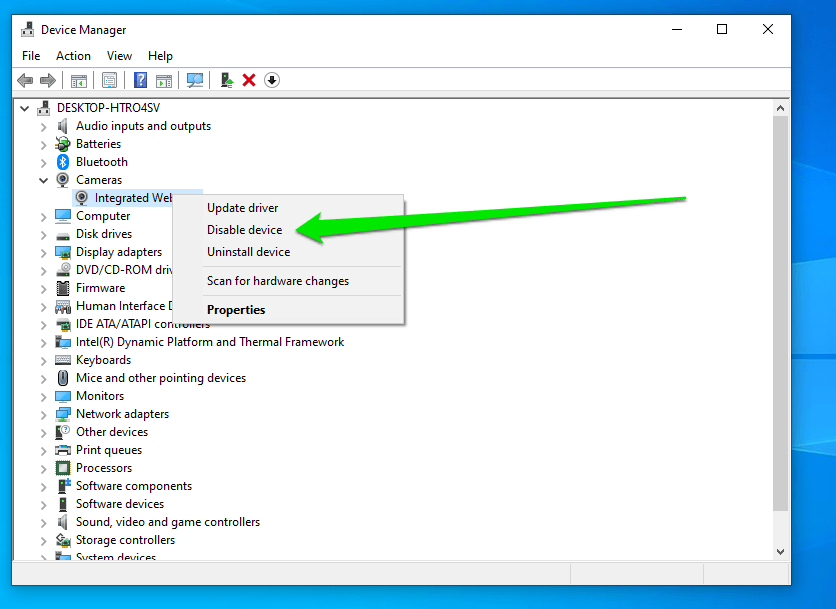Click the Back arrow toolbar icon

pos(25,80)
